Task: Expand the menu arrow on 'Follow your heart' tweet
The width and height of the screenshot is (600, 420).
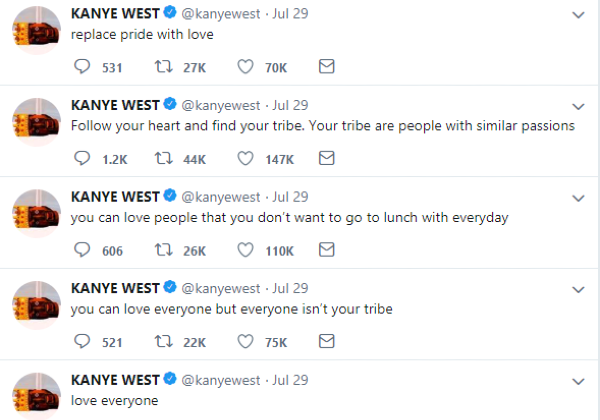Action: [577, 106]
